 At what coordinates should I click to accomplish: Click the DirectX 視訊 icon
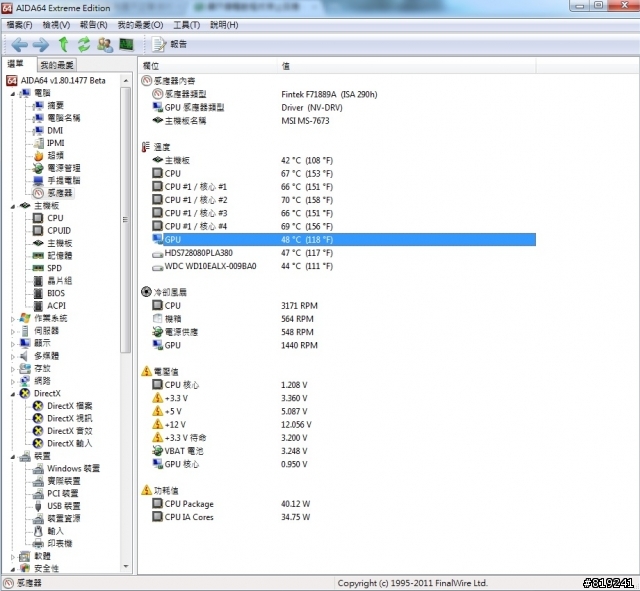click(x=38, y=419)
